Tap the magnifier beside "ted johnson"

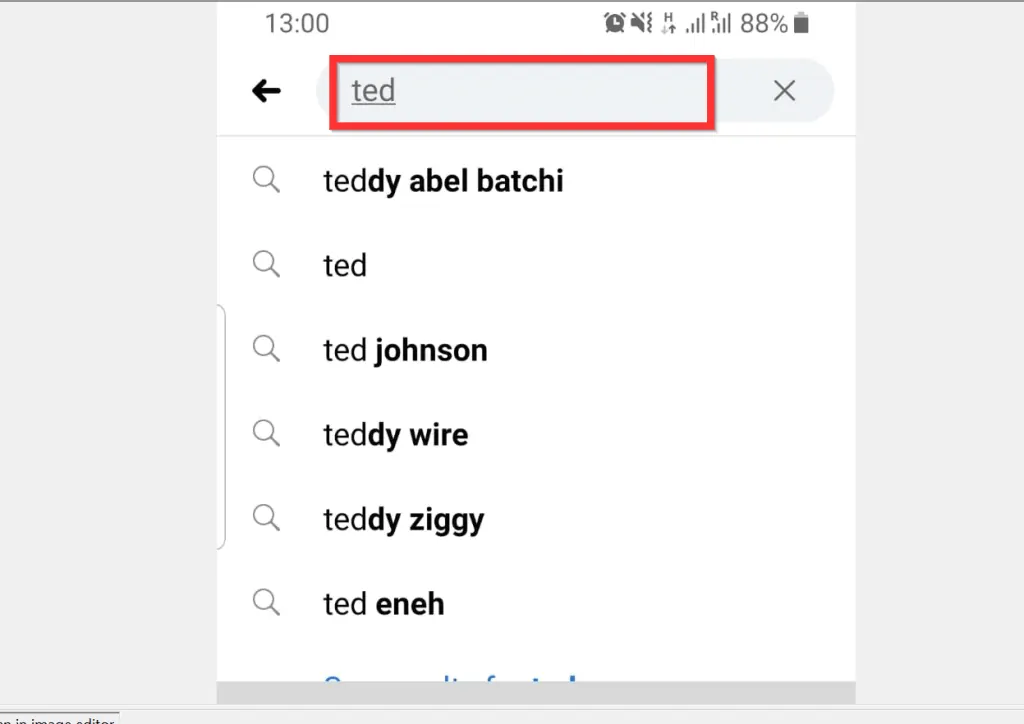pyautogui.click(x=266, y=349)
